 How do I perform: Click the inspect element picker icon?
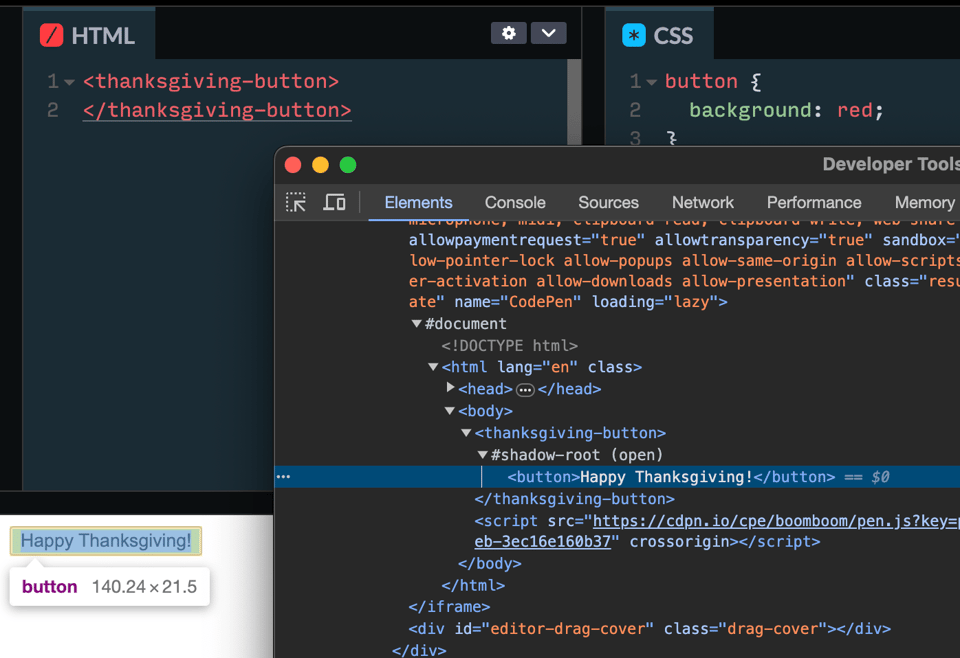[296, 202]
